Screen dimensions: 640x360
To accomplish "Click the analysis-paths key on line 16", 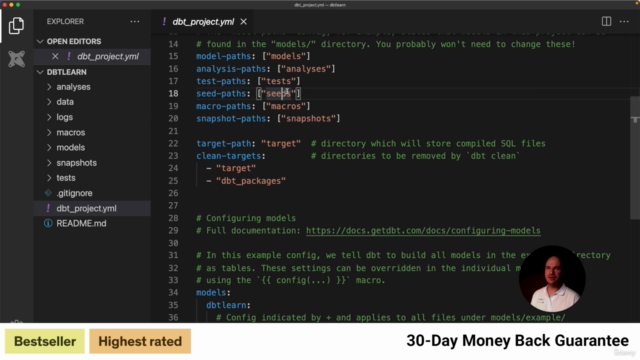I will pyautogui.click(x=231, y=69).
